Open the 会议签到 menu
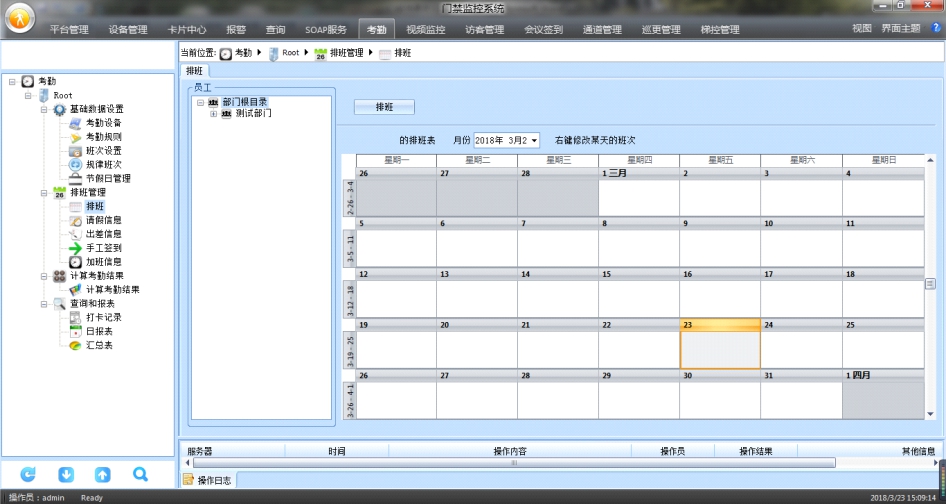 coord(544,29)
